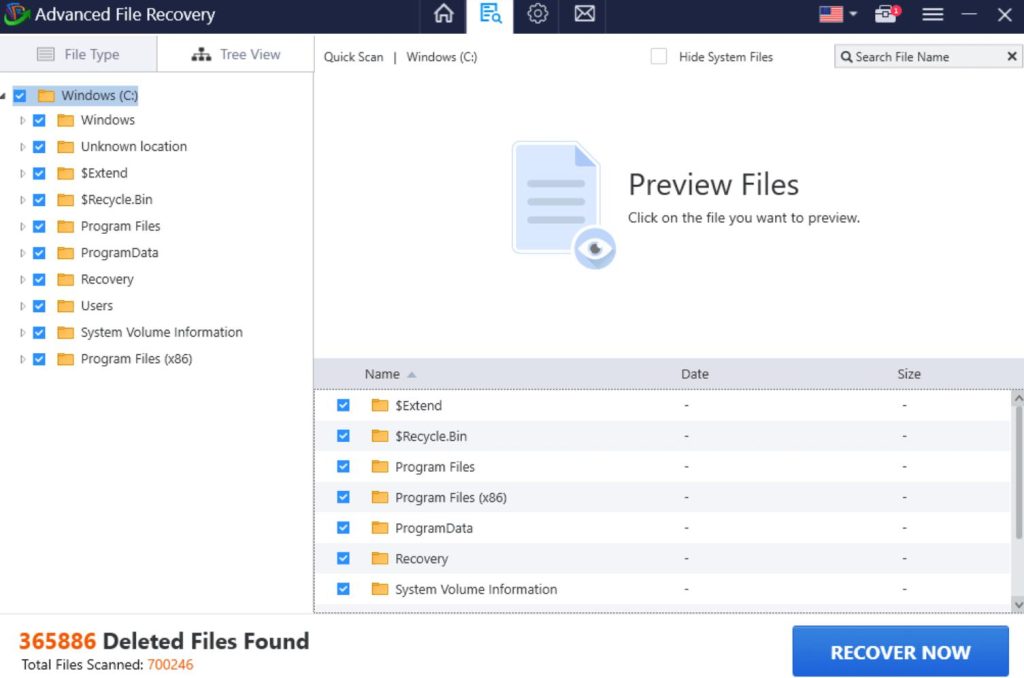Open the US flag language dropdown
Viewport: 1024px width, 678px height.
[x=838, y=14]
